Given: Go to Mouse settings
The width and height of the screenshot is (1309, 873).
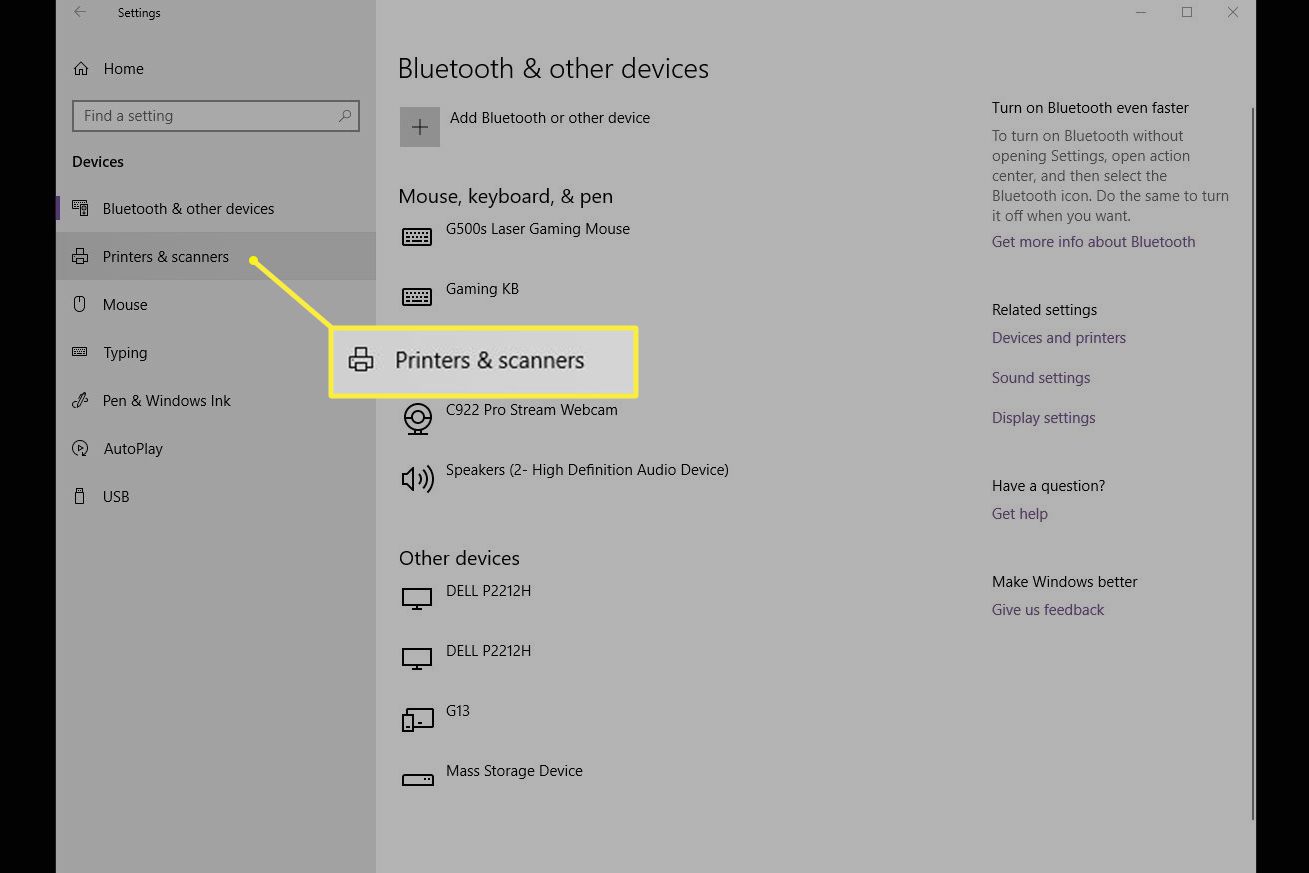Looking at the screenshot, I should (x=216, y=304).
